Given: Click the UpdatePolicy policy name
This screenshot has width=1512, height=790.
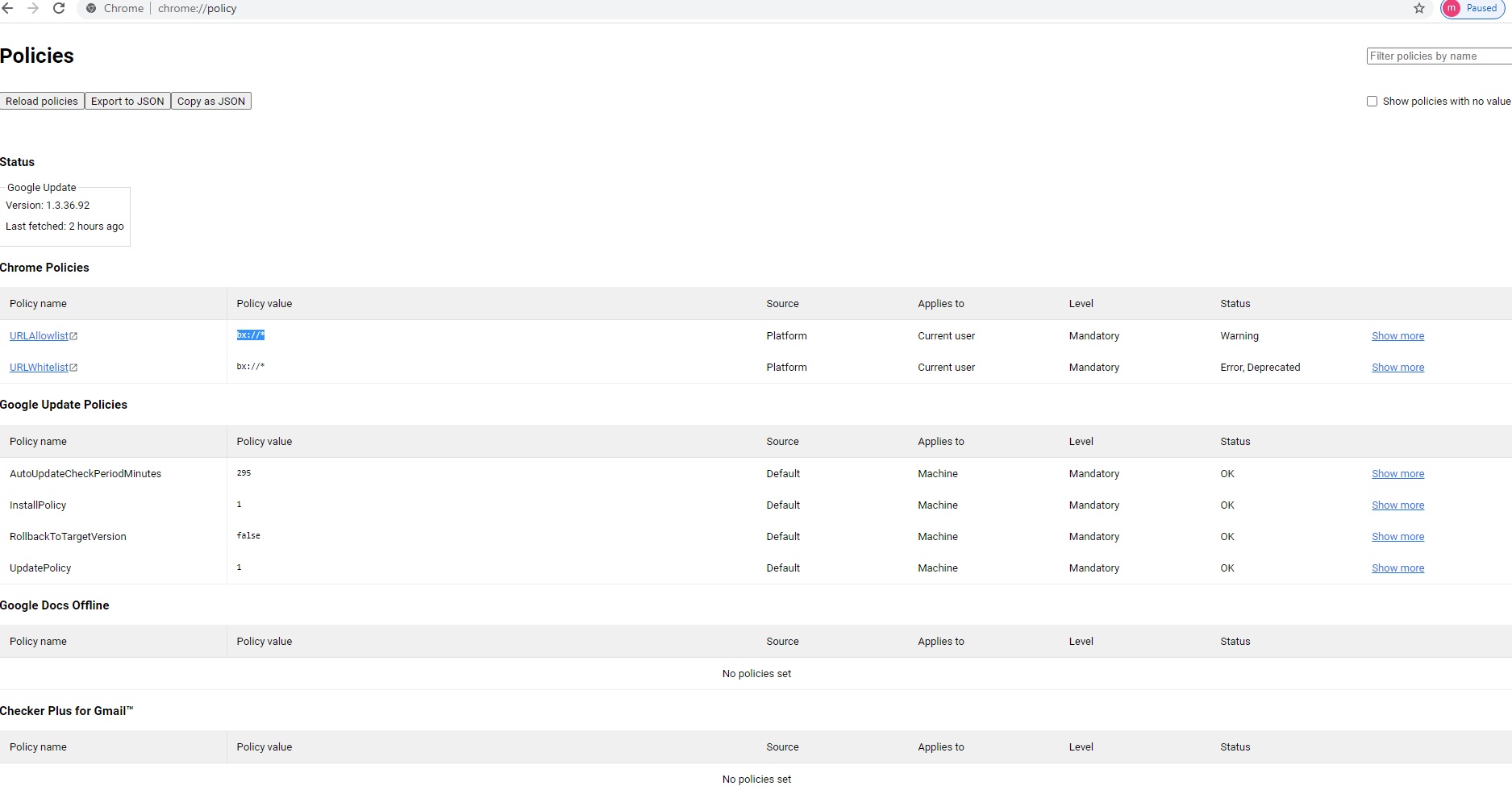Looking at the screenshot, I should coord(40,568).
